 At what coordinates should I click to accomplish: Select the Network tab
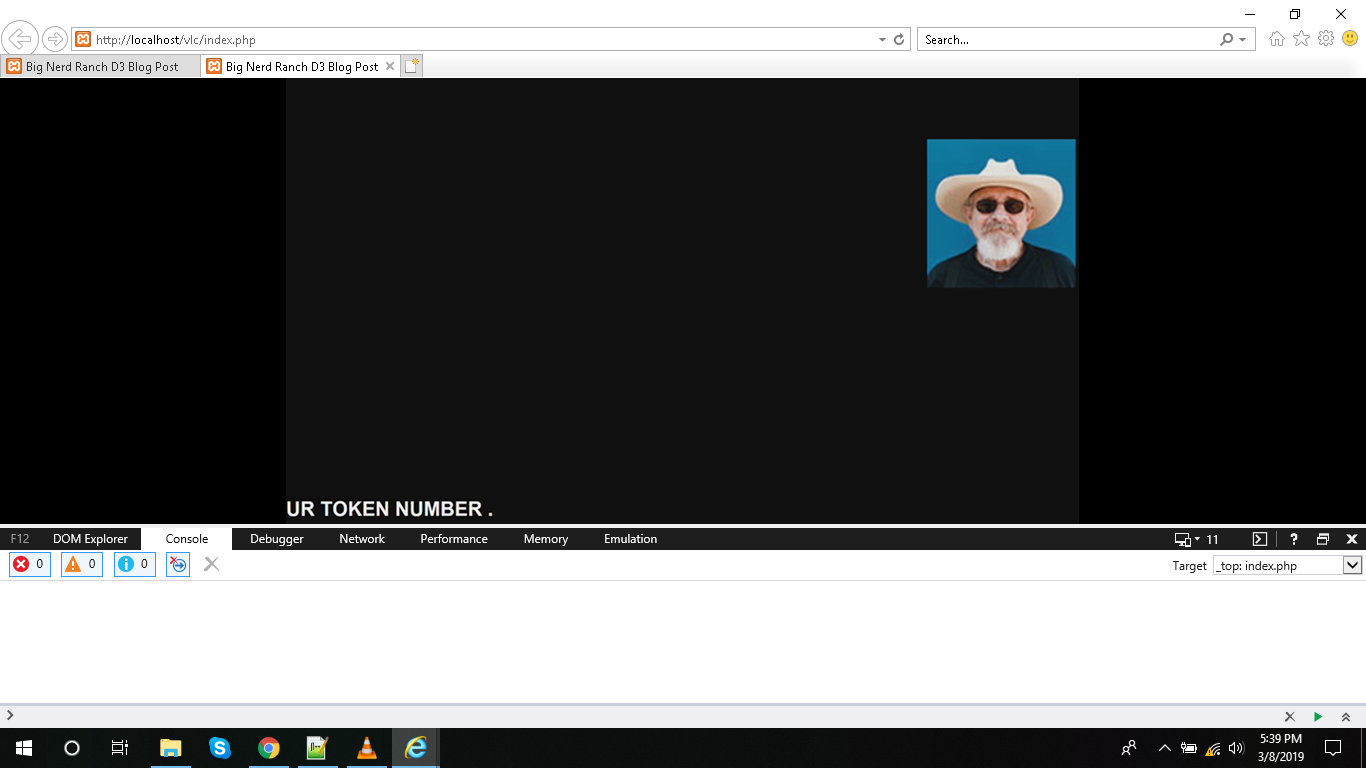[361, 539]
